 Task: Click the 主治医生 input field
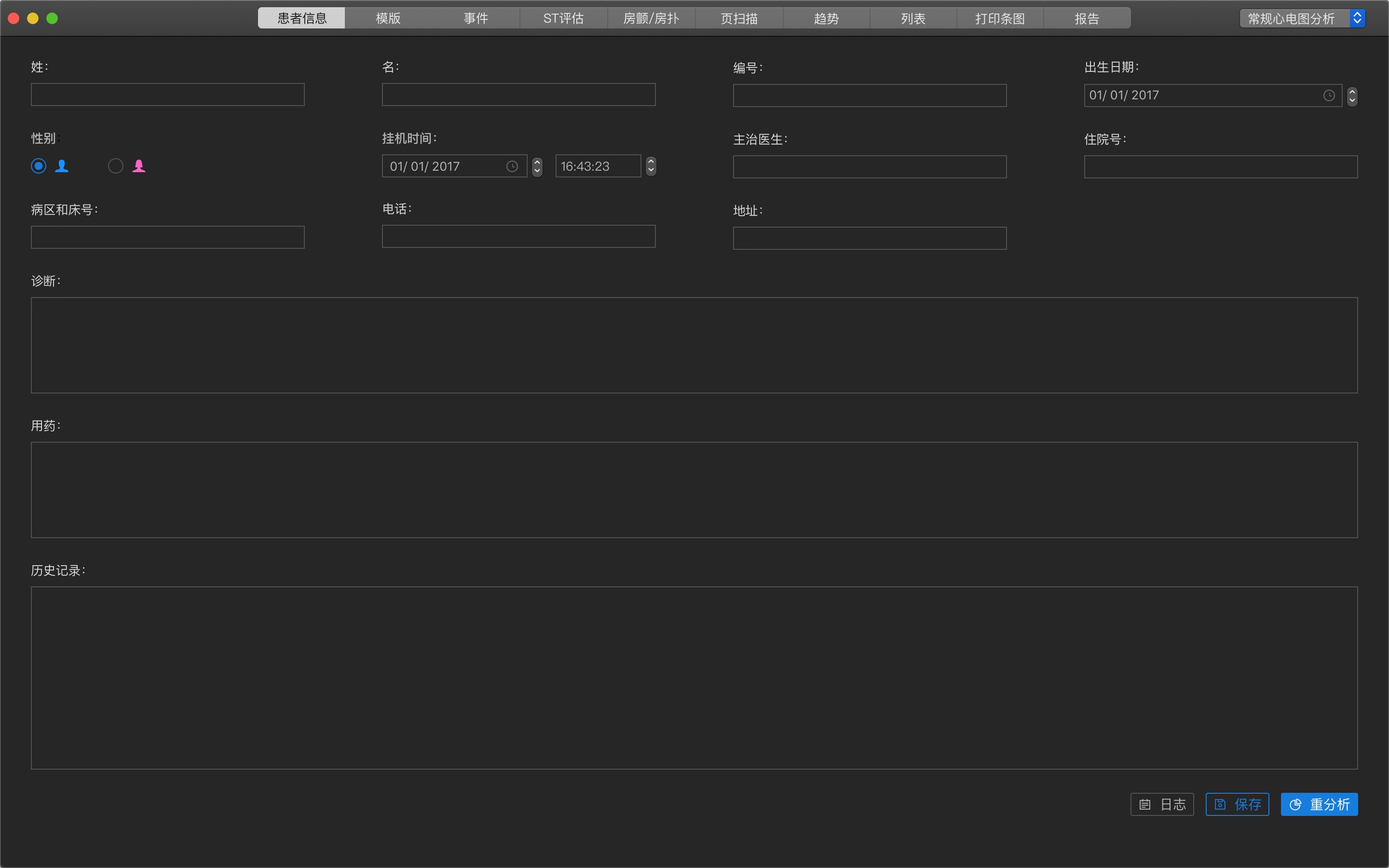(870, 167)
